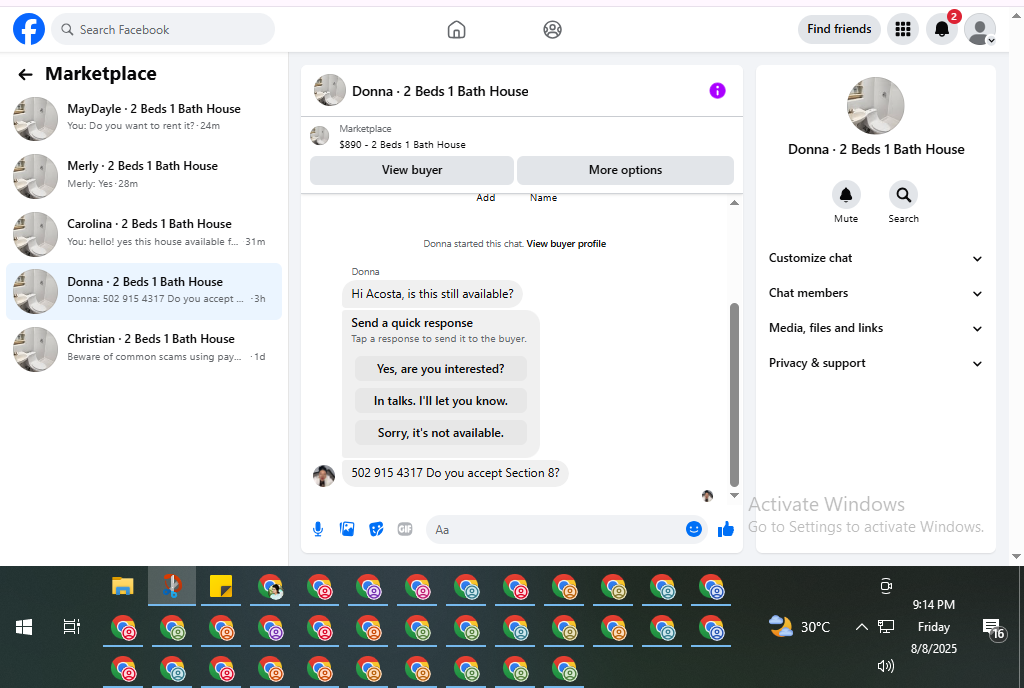This screenshot has width=1024, height=688.
Task: Open the account profile avatar menu
Action: (x=980, y=29)
